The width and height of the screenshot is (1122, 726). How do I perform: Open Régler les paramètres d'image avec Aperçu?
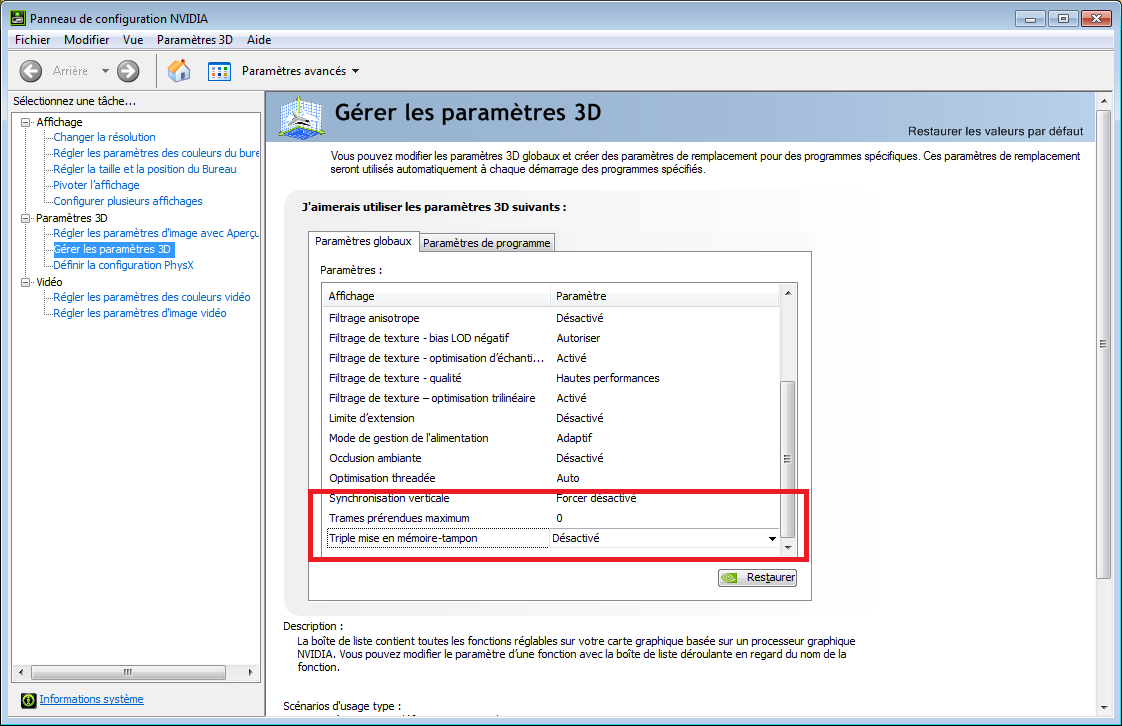point(156,233)
